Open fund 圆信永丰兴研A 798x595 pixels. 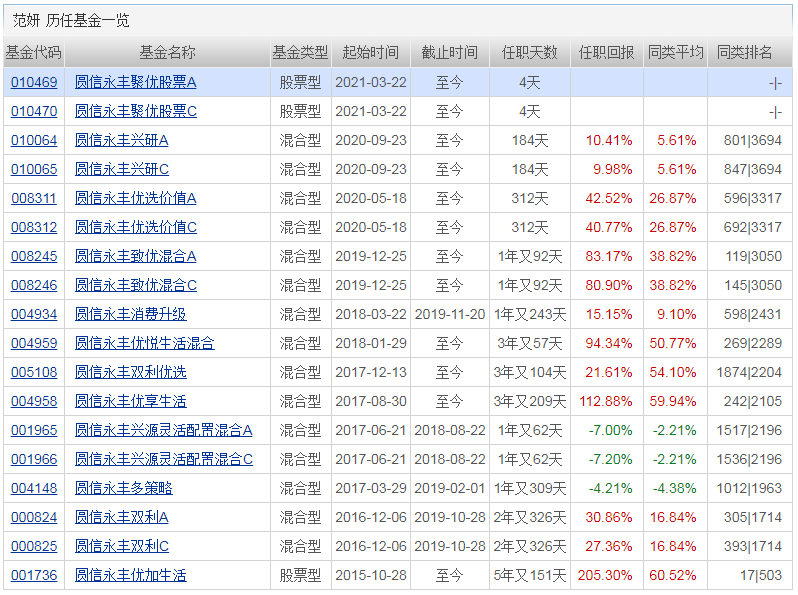click(x=122, y=140)
